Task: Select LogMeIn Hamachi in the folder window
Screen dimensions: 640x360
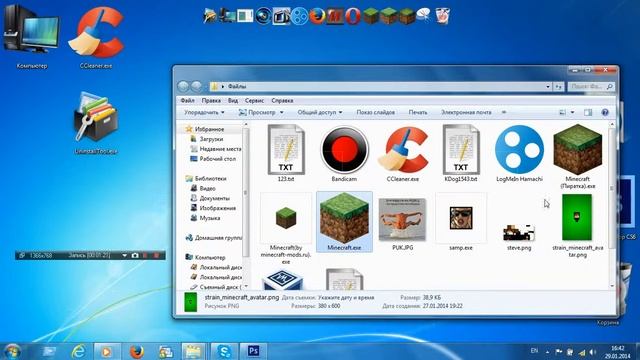Action: (x=519, y=153)
